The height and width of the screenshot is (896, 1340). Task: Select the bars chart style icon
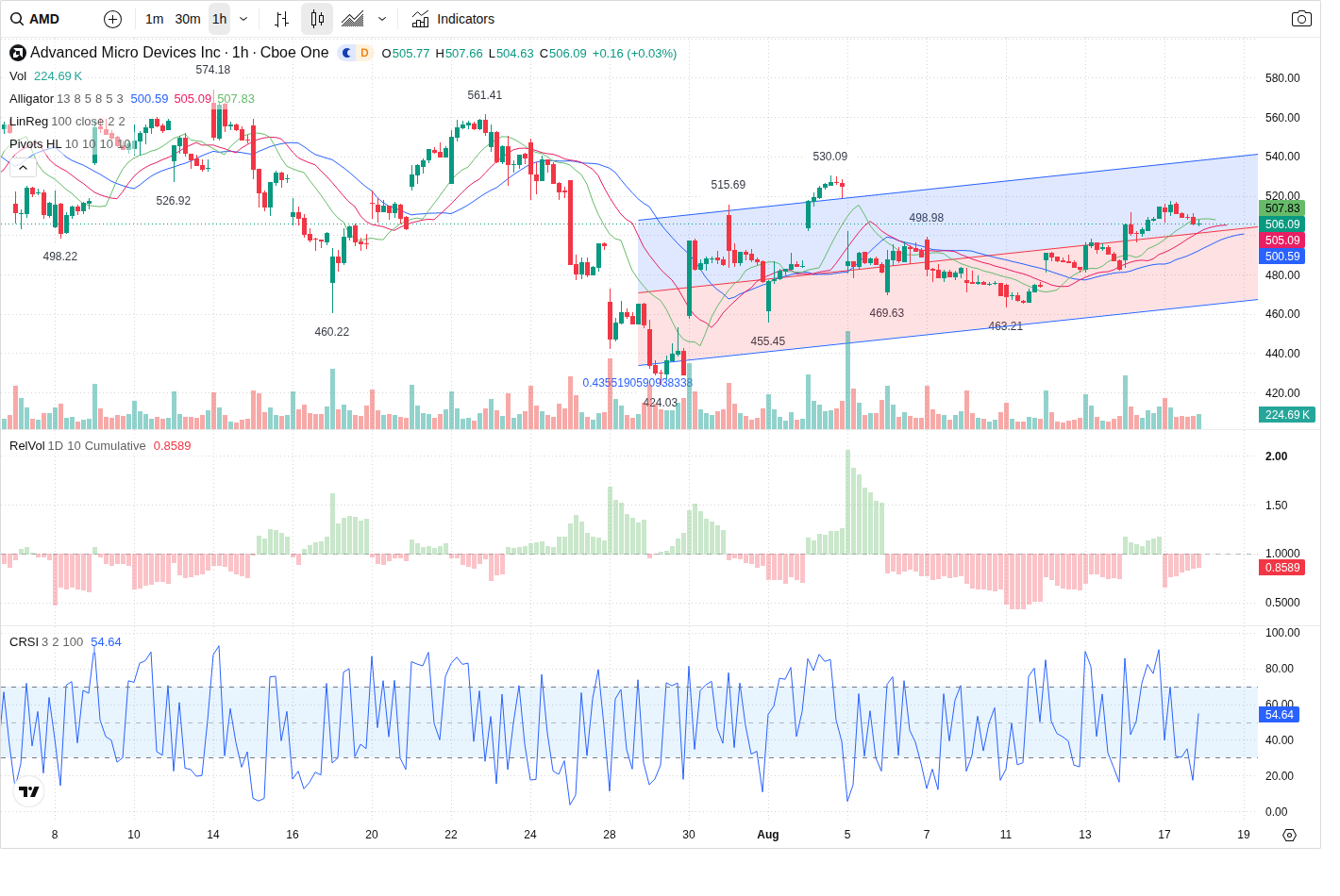coord(281,19)
